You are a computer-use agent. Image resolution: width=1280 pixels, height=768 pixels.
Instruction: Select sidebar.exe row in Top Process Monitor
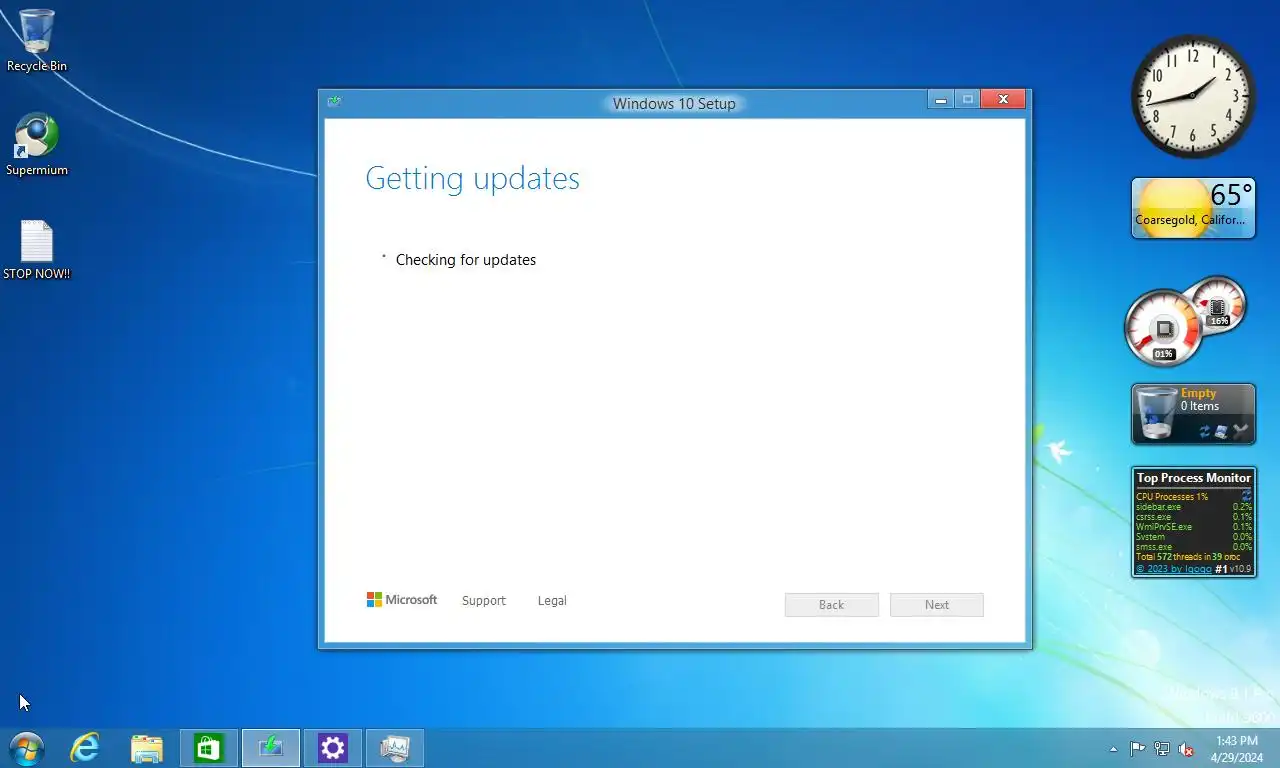coord(1194,507)
